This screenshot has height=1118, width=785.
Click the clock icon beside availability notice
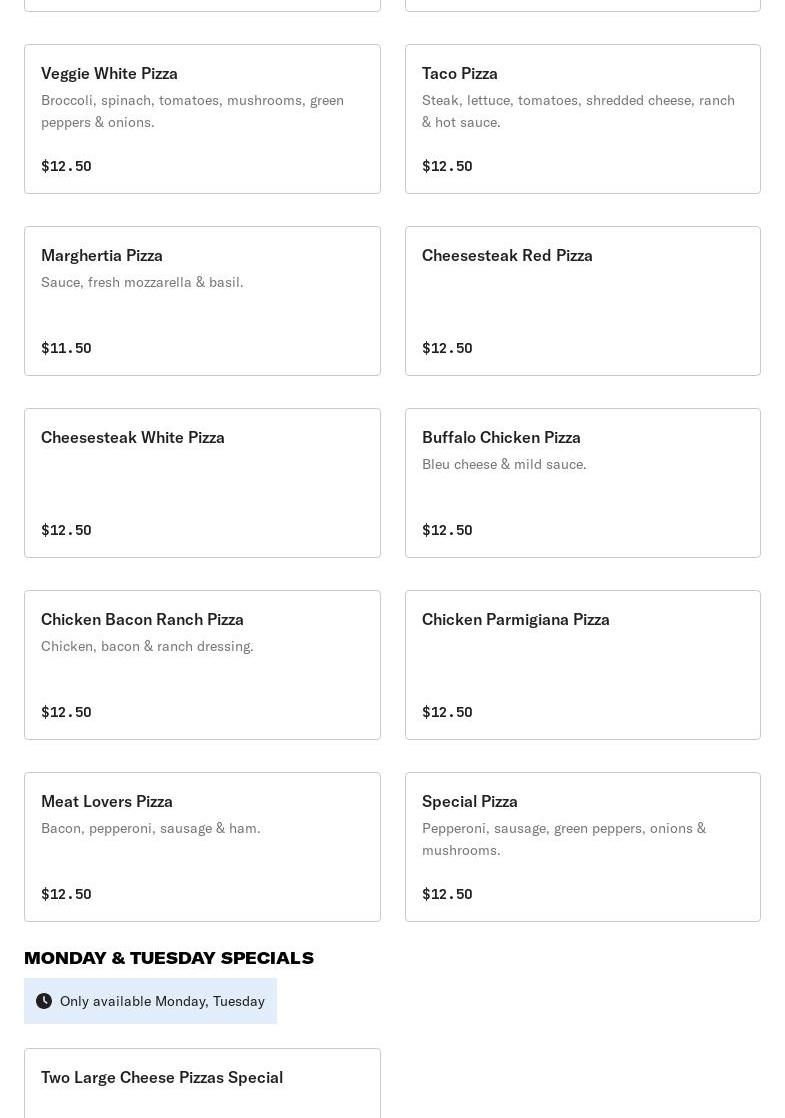[x=44, y=1001]
